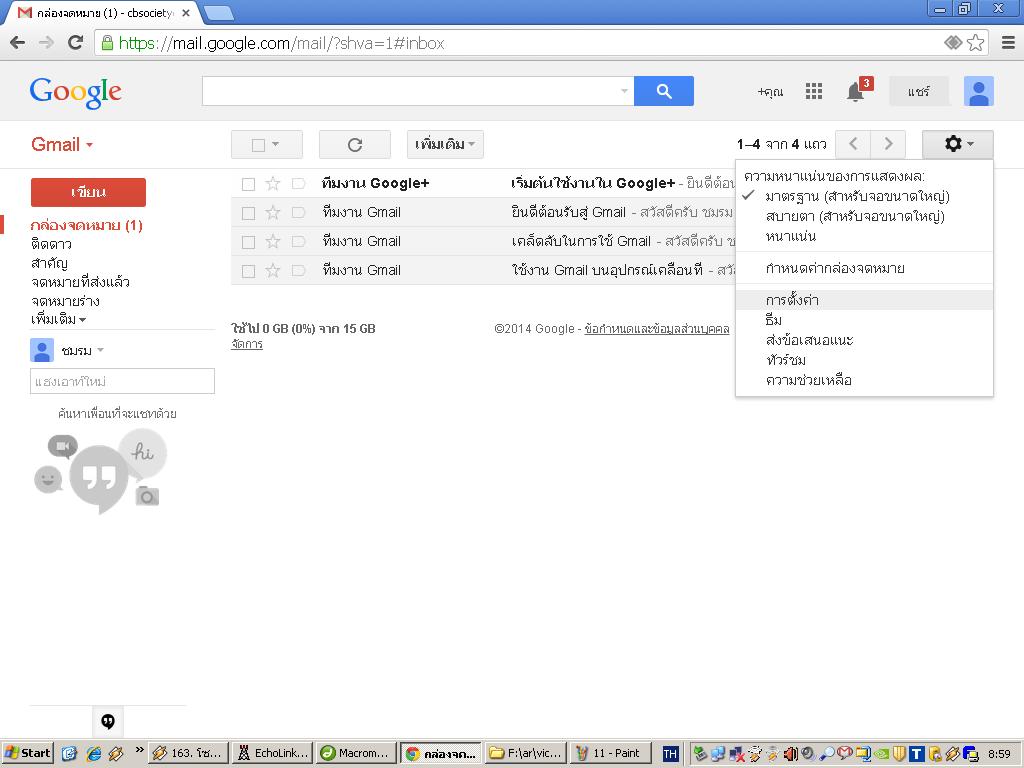The width and height of the screenshot is (1024, 768).
Task: Open the search options dropdown arrow
Action: 624,91
